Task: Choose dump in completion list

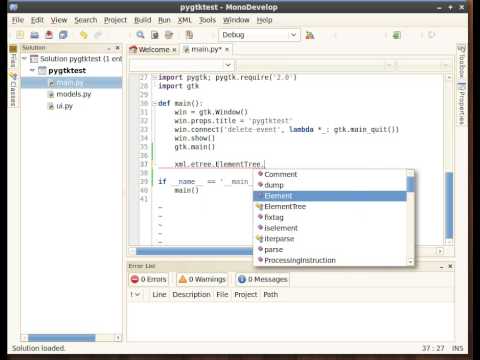Action: [x=330, y=185]
